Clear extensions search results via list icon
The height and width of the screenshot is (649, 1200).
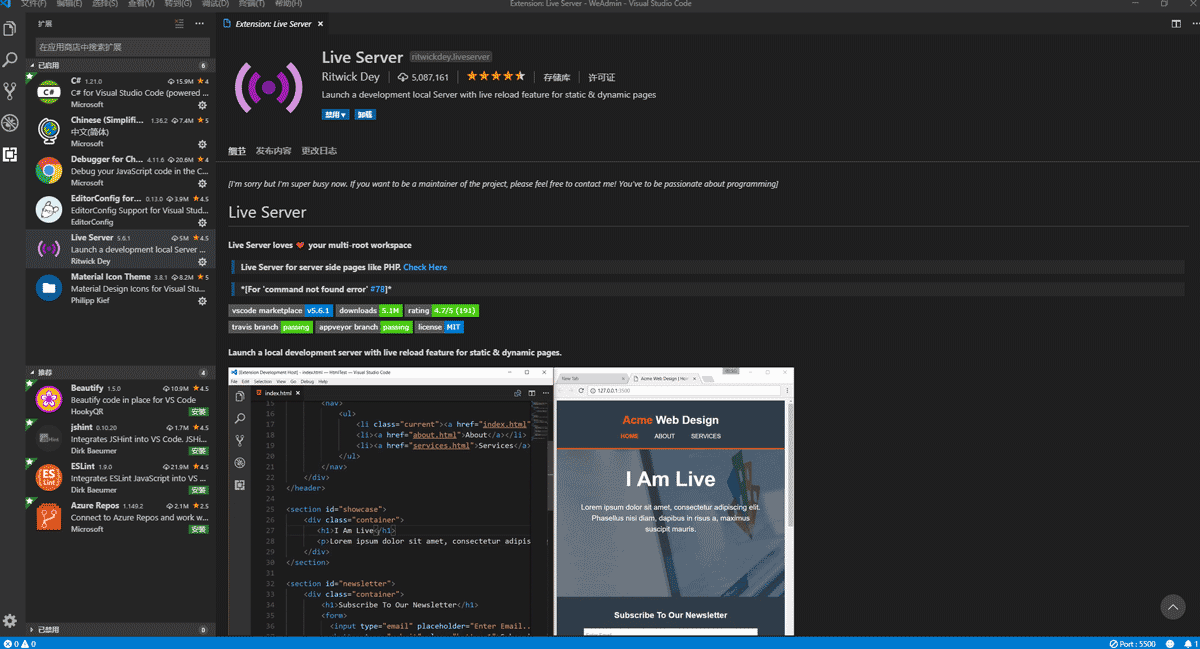pyautogui.click(x=179, y=23)
